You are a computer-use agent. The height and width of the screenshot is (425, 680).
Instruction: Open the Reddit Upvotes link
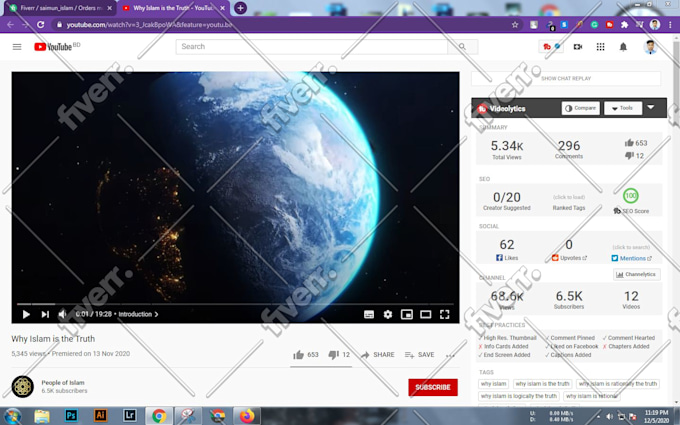point(569,258)
